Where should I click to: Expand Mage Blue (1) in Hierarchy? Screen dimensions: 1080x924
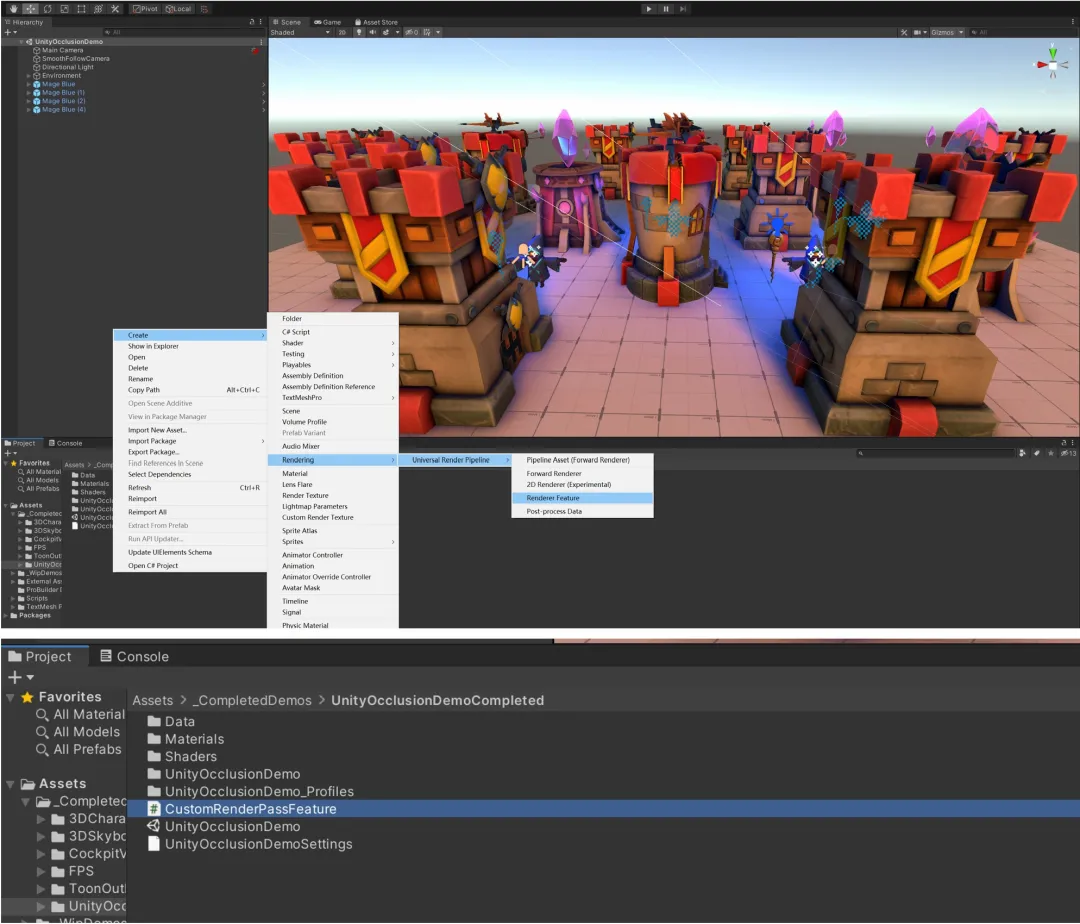[28, 92]
